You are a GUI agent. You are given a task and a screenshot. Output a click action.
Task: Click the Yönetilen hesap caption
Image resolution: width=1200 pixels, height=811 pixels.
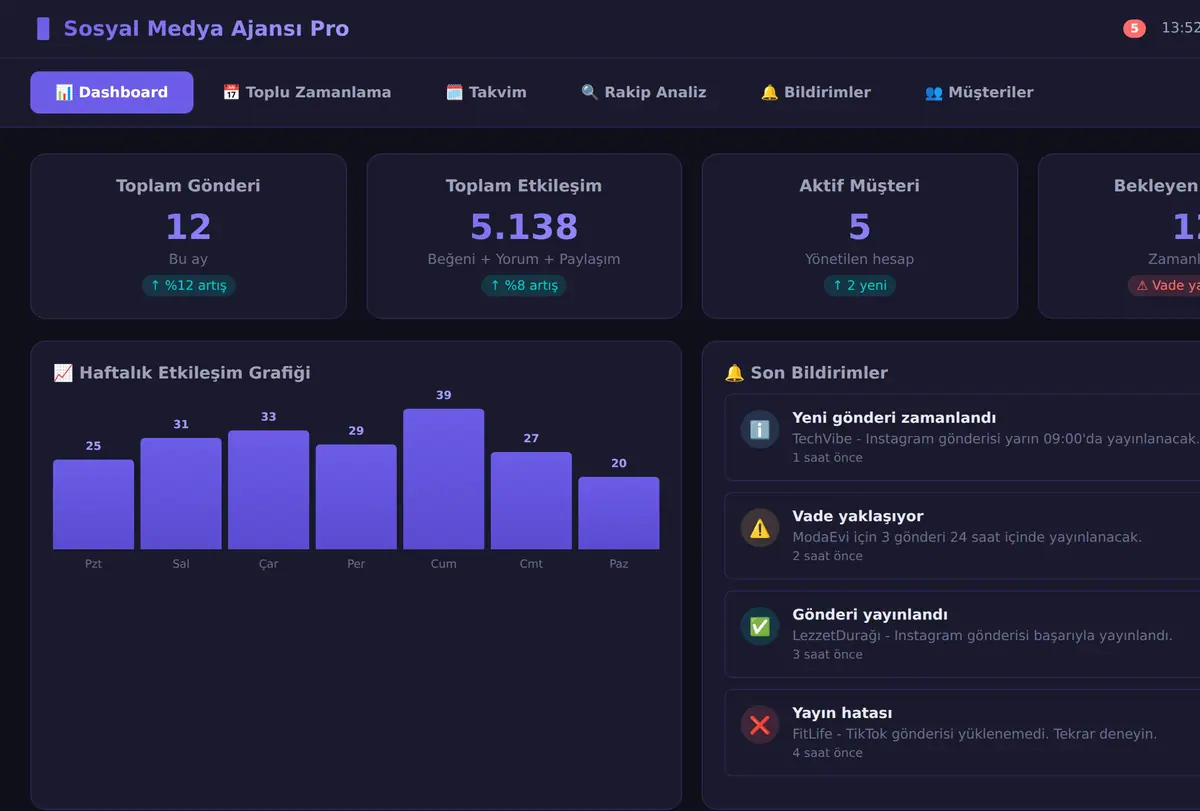click(x=860, y=259)
